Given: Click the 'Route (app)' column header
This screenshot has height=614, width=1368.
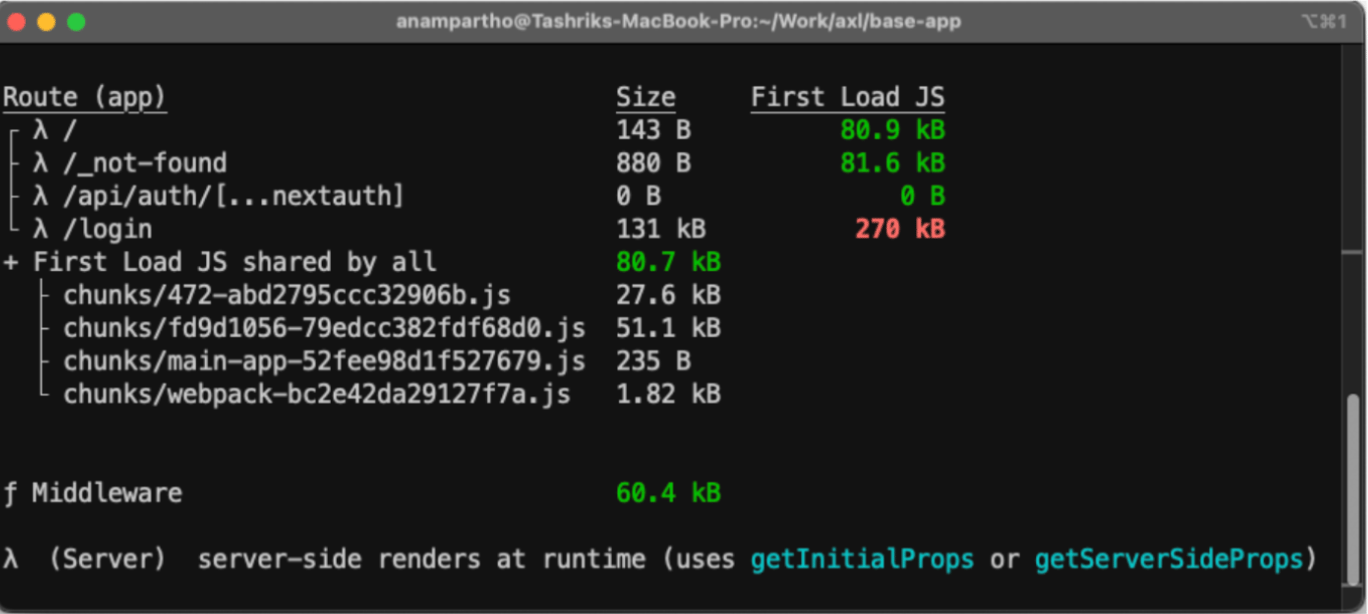Looking at the screenshot, I should [x=85, y=97].
